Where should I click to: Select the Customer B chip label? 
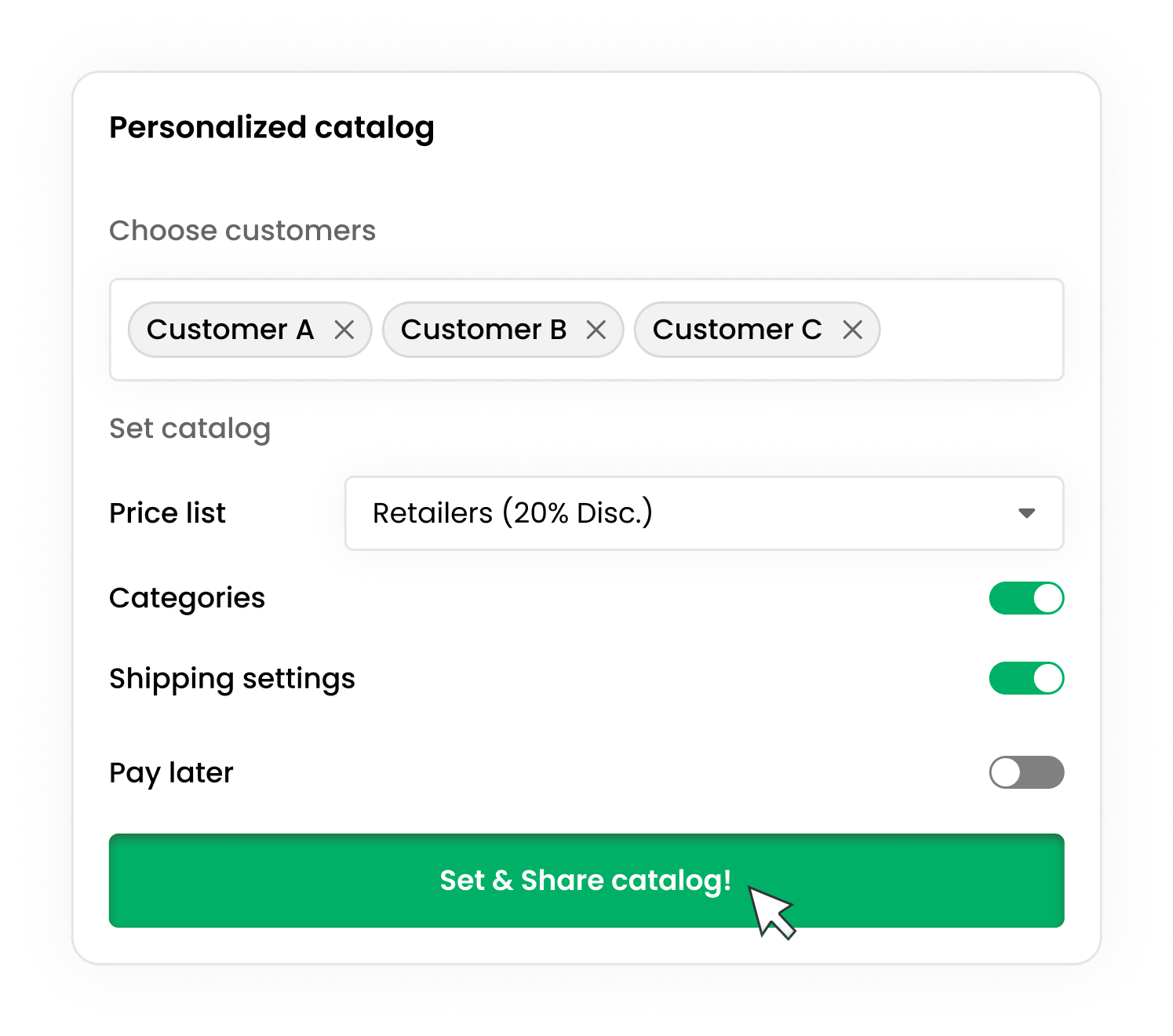point(483,330)
